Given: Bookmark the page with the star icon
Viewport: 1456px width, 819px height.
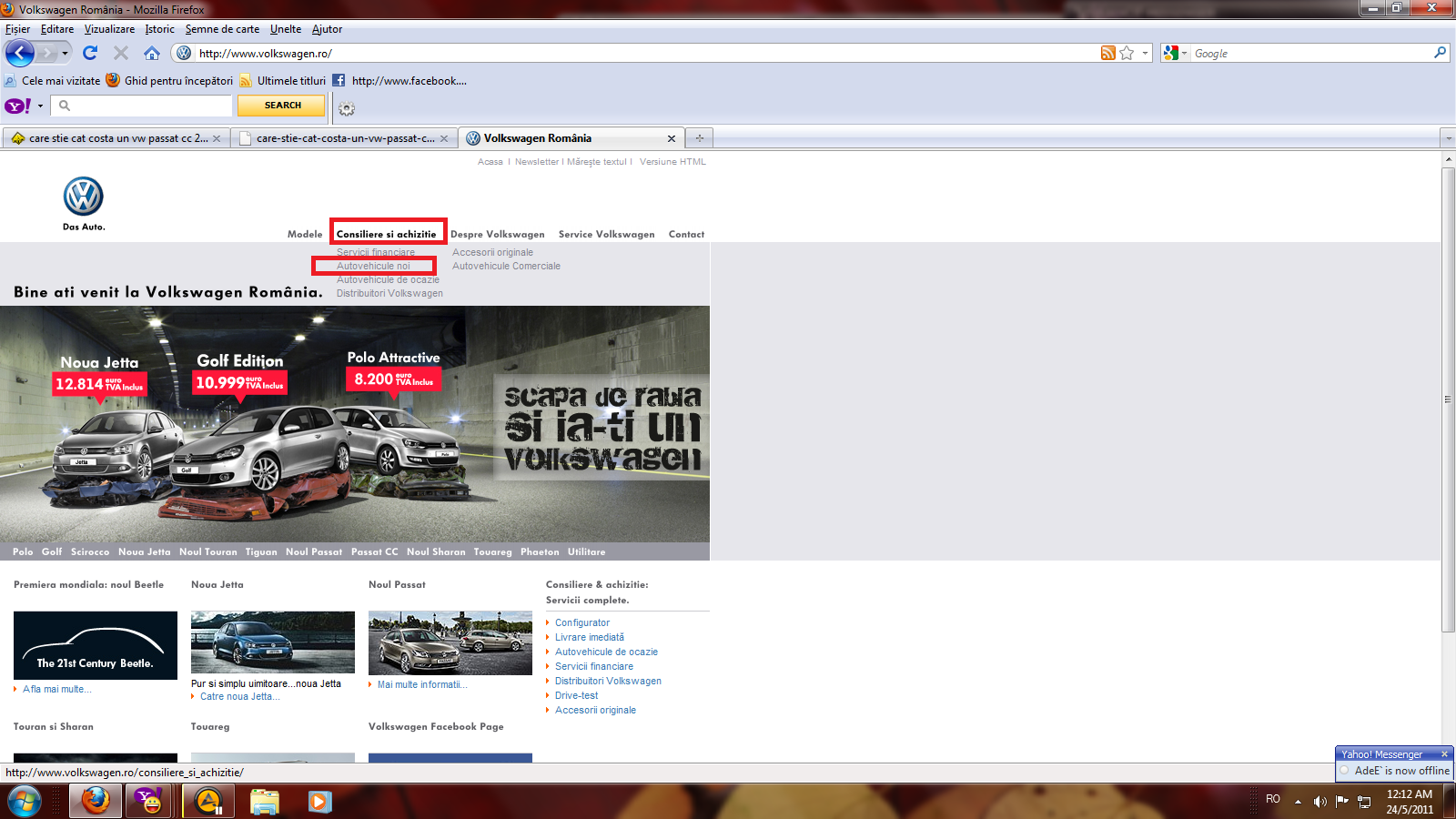Looking at the screenshot, I should click(1127, 53).
